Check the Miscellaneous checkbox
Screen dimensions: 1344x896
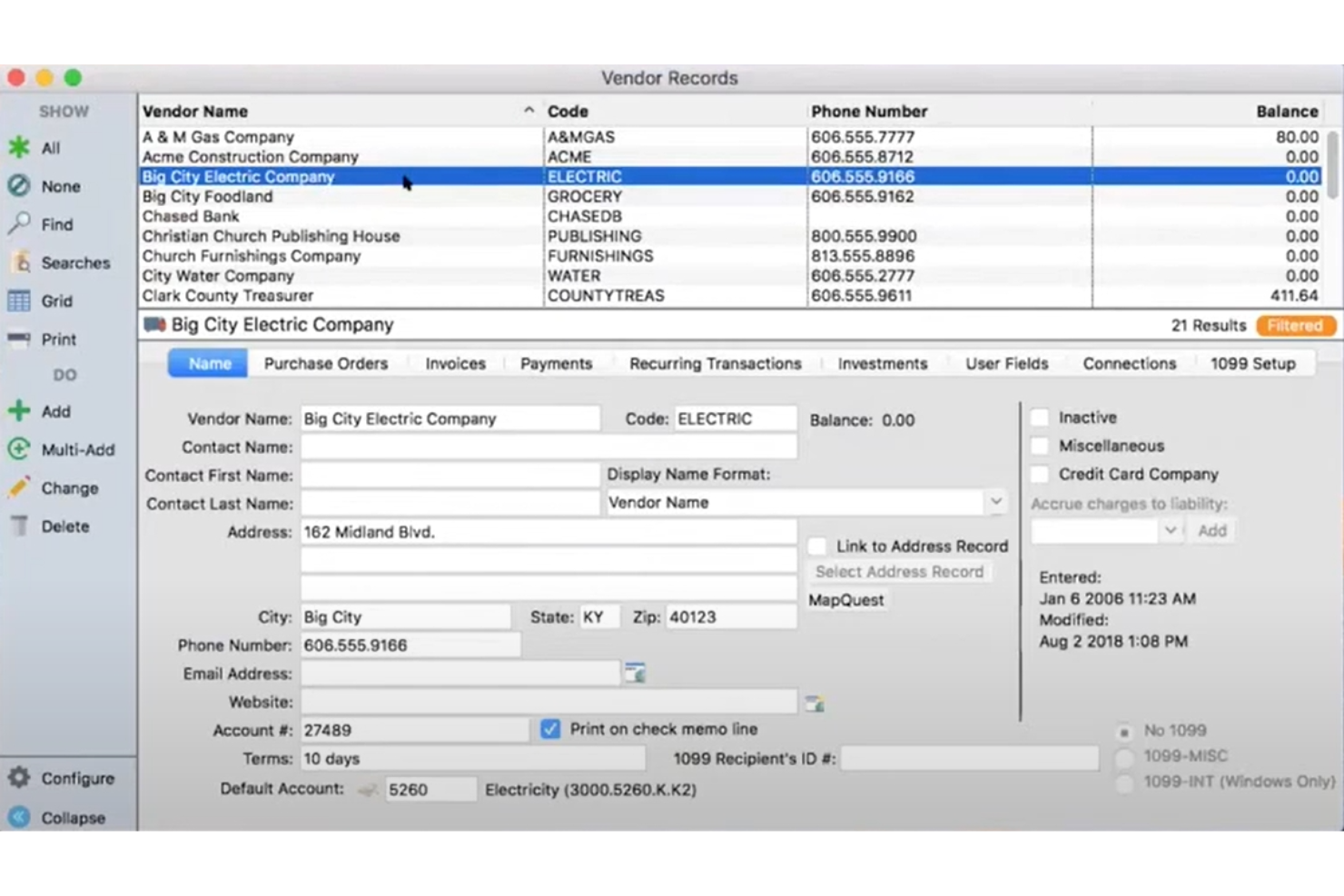1040,446
